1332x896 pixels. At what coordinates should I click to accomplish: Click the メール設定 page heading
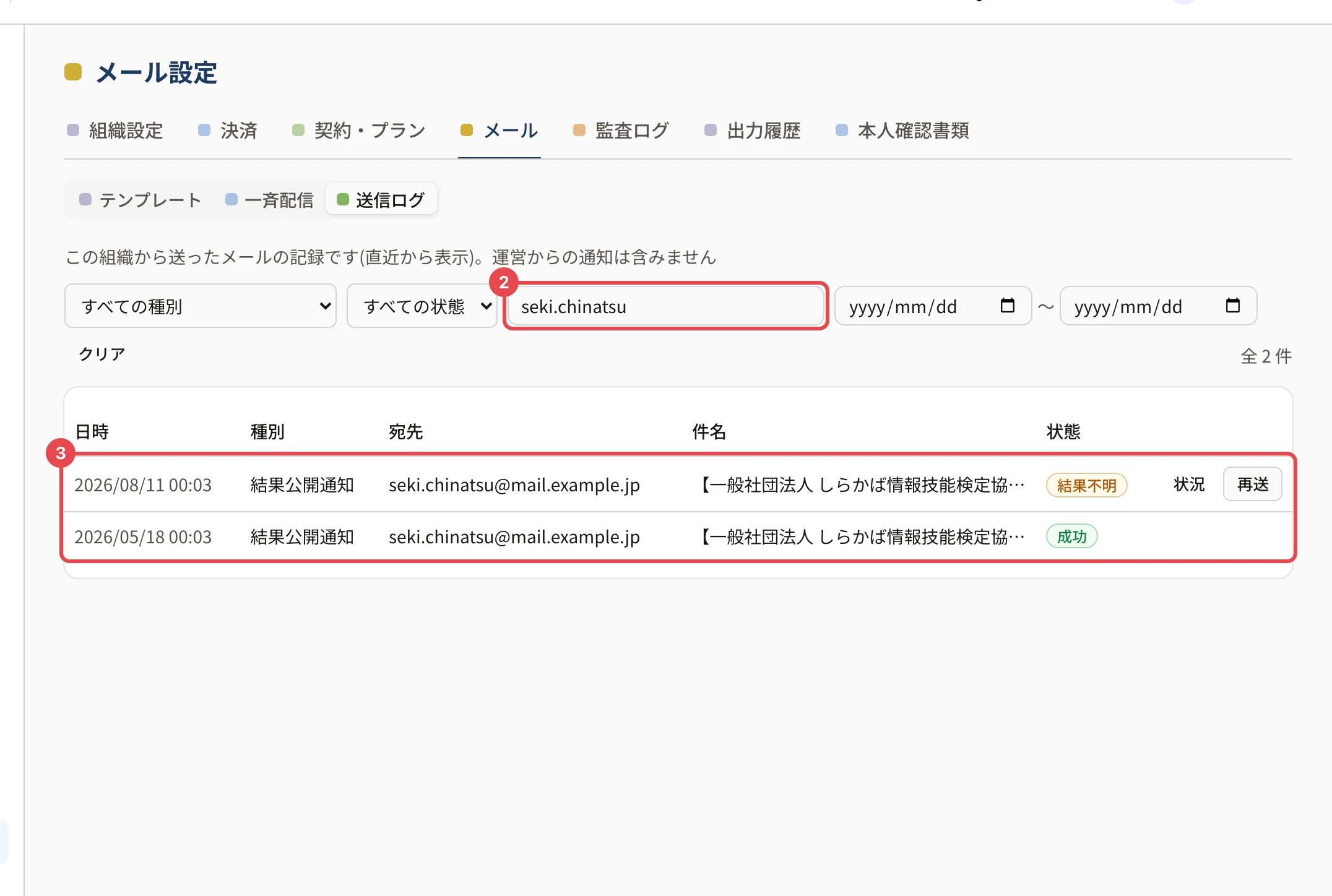157,72
